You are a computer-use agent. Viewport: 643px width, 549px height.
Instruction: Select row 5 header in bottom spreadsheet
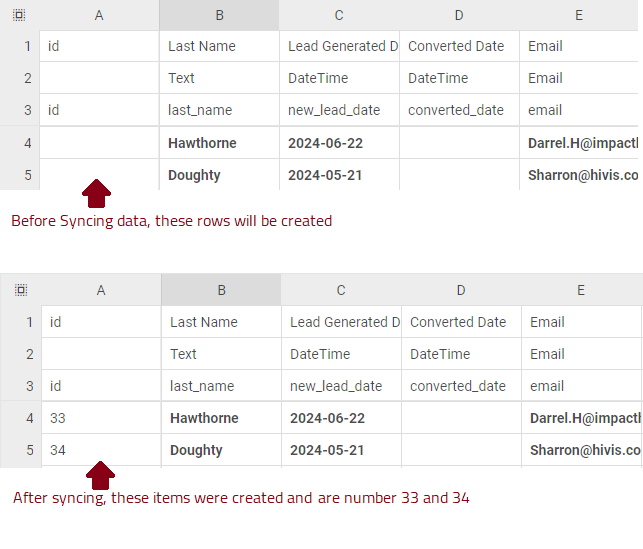(21, 450)
